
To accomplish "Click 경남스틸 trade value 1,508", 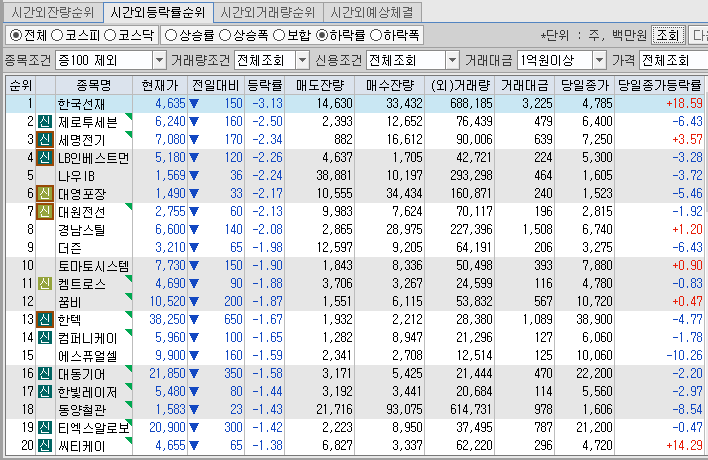I will tap(537, 230).
